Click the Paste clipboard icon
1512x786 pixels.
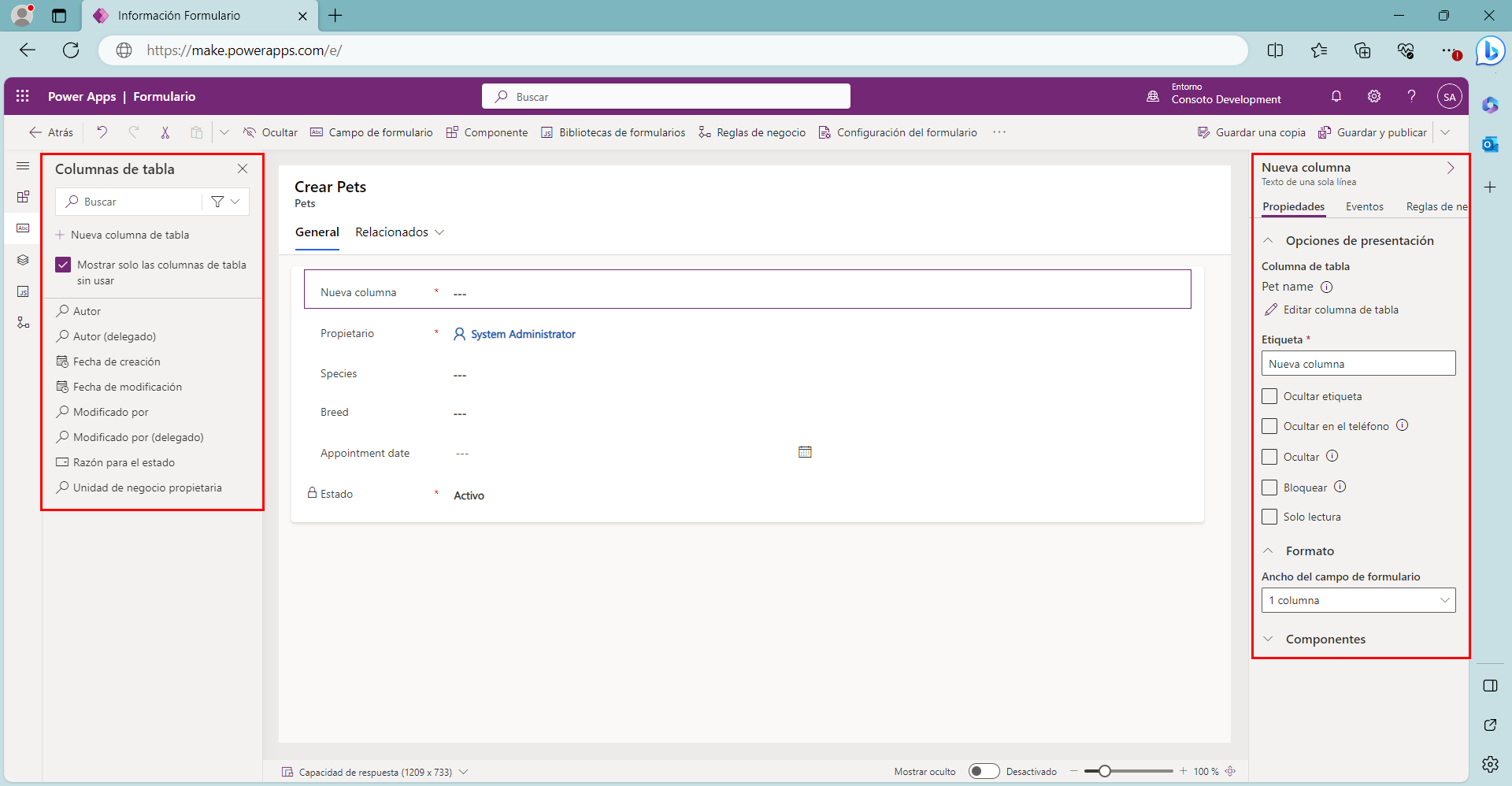click(197, 132)
